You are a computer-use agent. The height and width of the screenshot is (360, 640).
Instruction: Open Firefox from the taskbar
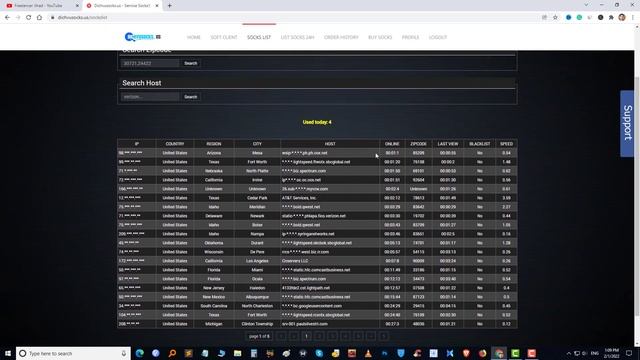[x=482, y=353]
